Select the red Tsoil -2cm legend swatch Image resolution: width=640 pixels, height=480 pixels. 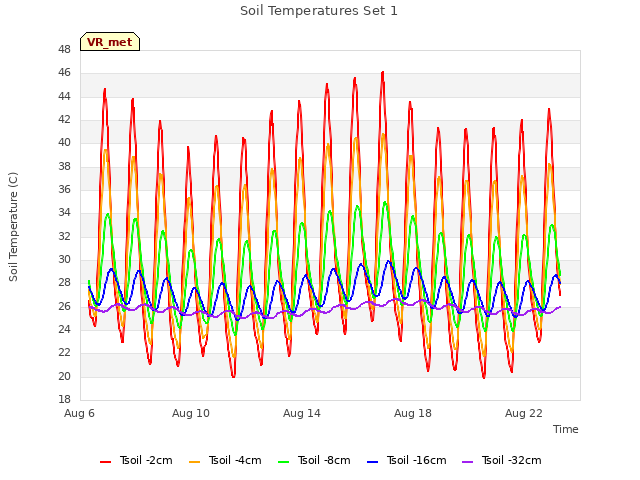pyautogui.click(x=105, y=461)
